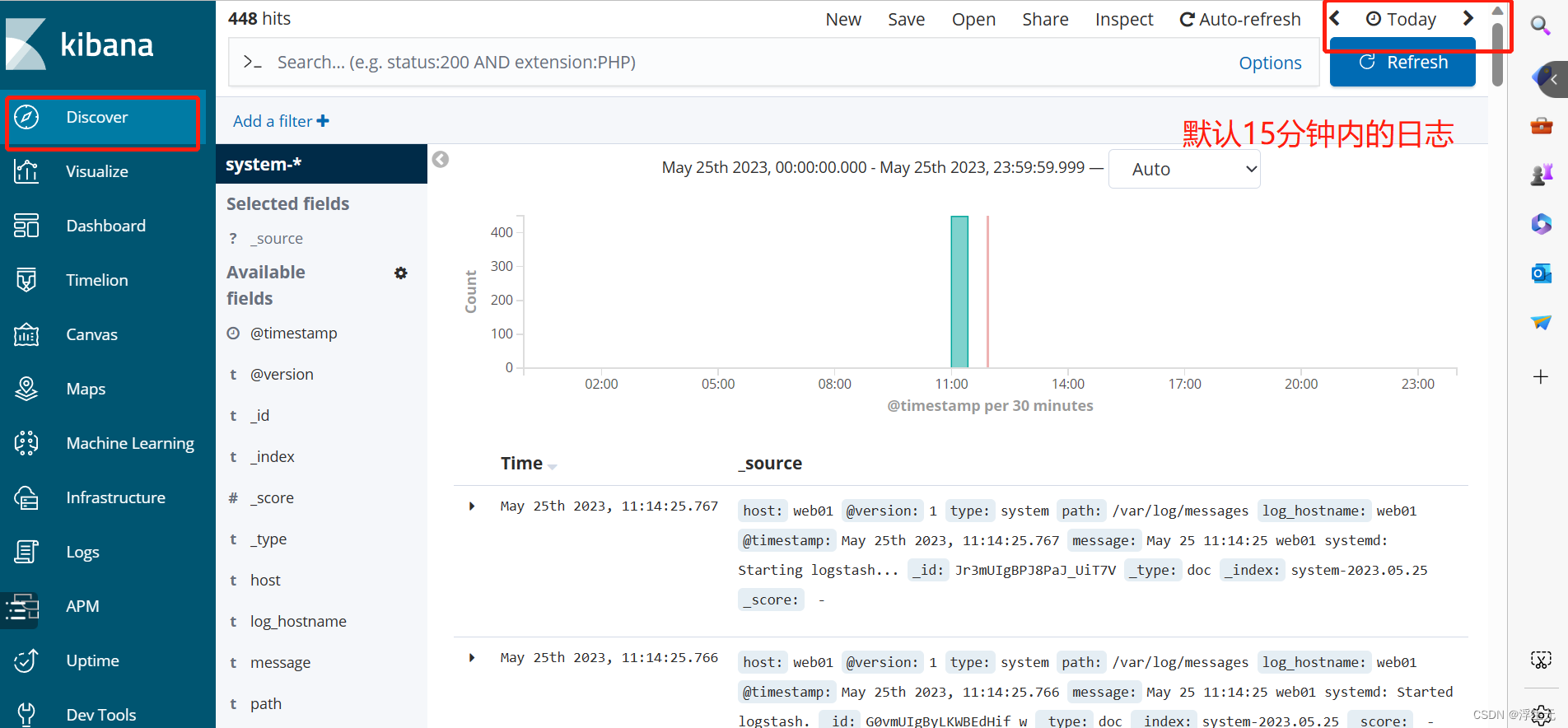Open the Machine Learning icon
The width and height of the screenshot is (1568, 728).
[26, 443]
